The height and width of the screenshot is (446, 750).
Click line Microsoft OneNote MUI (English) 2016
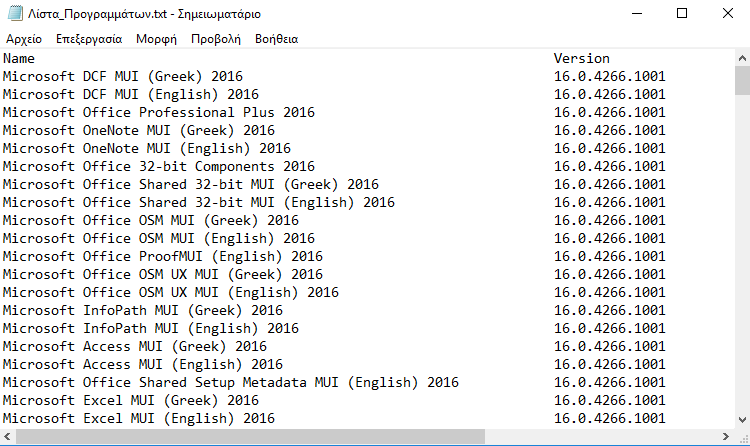point(147,148)
